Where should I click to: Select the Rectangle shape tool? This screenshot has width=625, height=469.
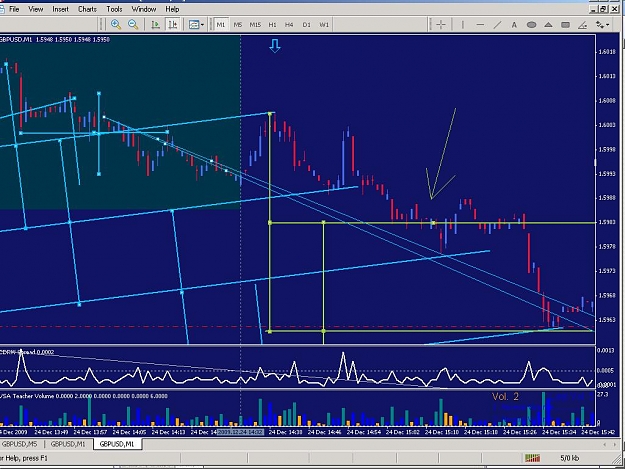coord(565,25)
